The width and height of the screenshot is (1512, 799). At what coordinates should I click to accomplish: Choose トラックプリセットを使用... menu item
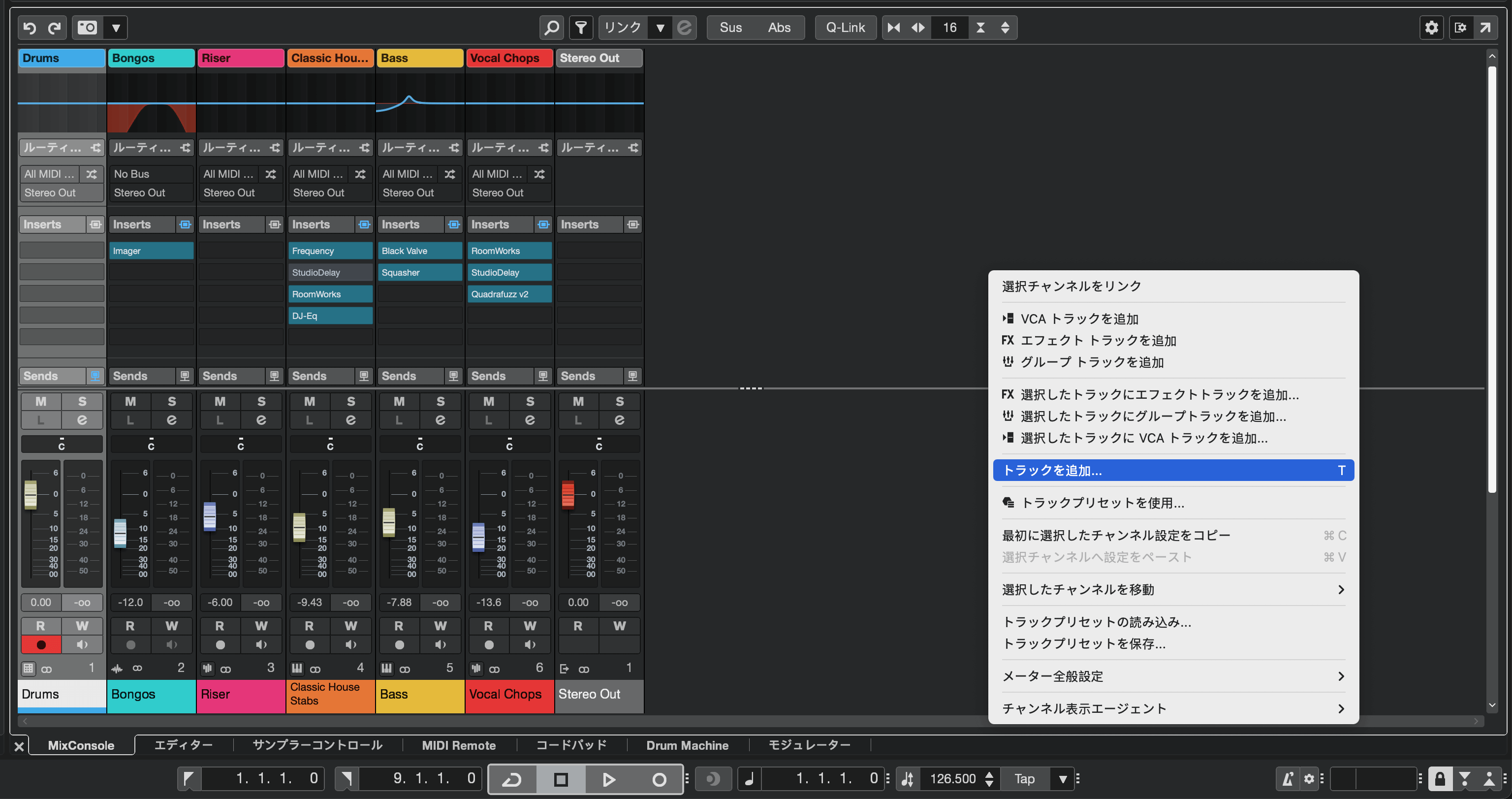pos(1173,503)
